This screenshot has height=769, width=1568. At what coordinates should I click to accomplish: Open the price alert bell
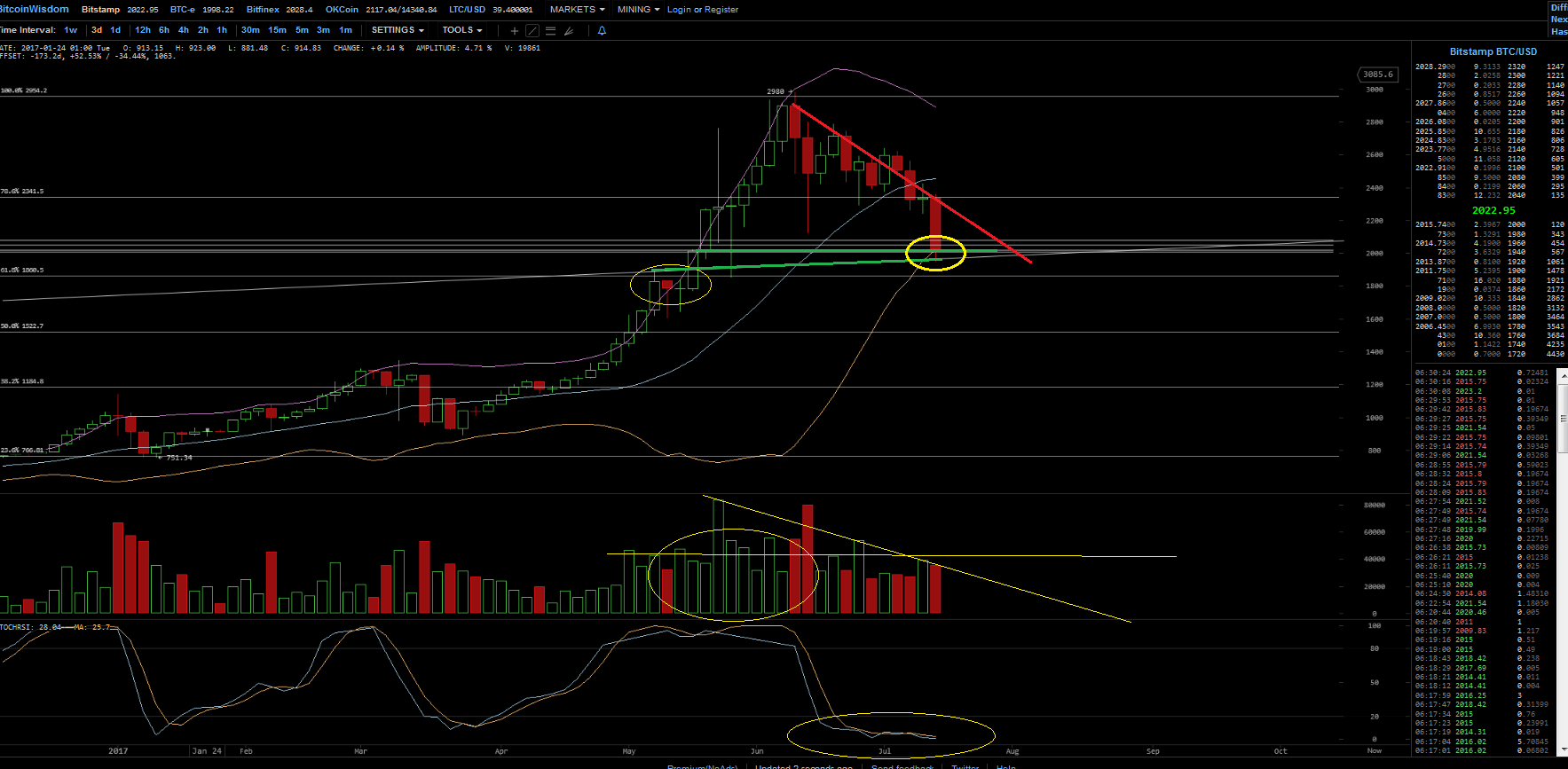(x=602, y=31)
